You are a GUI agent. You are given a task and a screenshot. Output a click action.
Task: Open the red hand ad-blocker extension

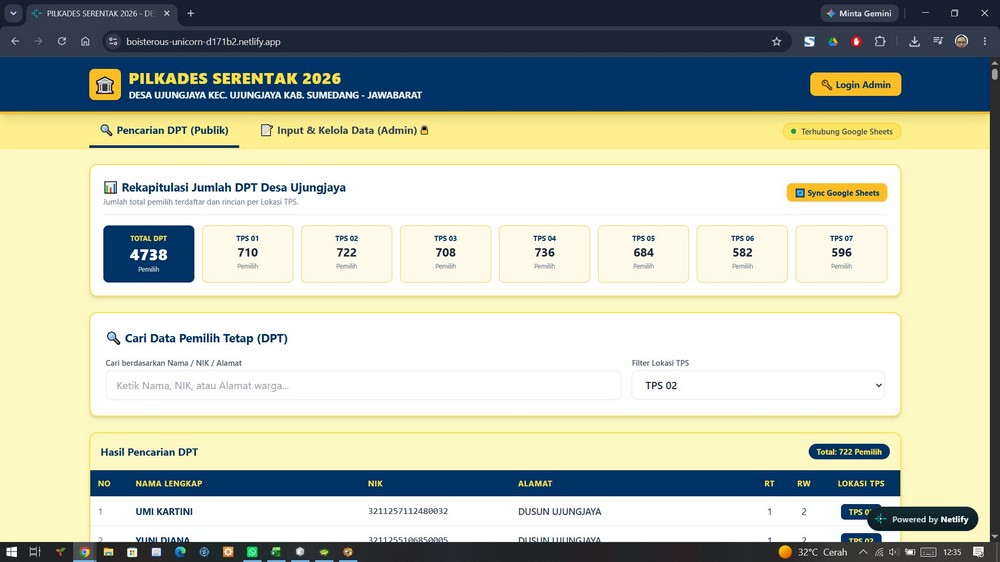pyautogui.click(x=857, y=41)
